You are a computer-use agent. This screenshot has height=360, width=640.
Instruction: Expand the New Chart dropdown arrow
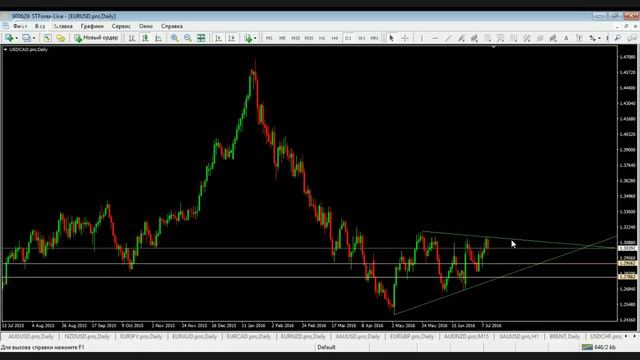pos(16,38)
